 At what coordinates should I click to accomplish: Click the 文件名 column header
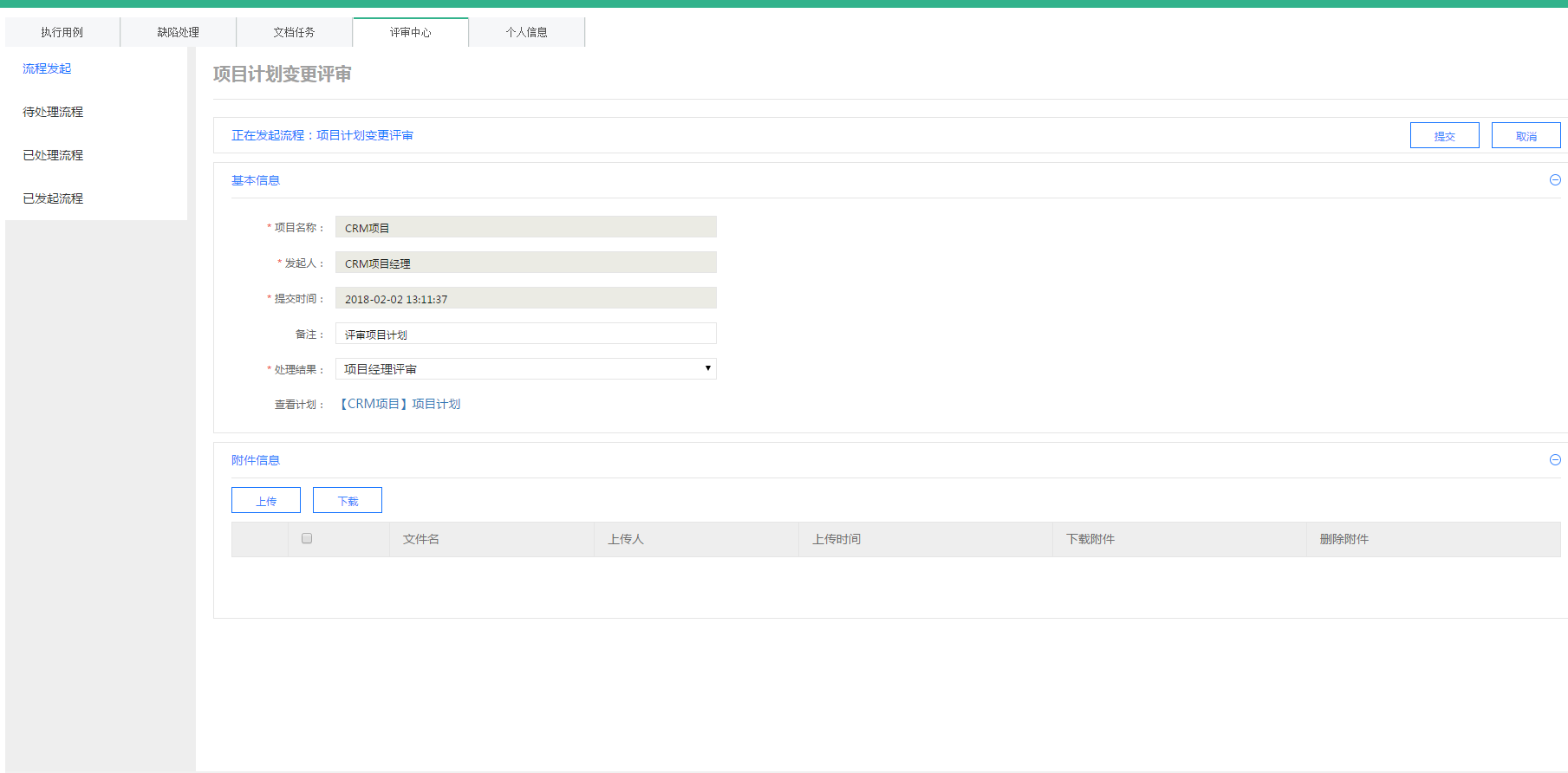point(421,539)
